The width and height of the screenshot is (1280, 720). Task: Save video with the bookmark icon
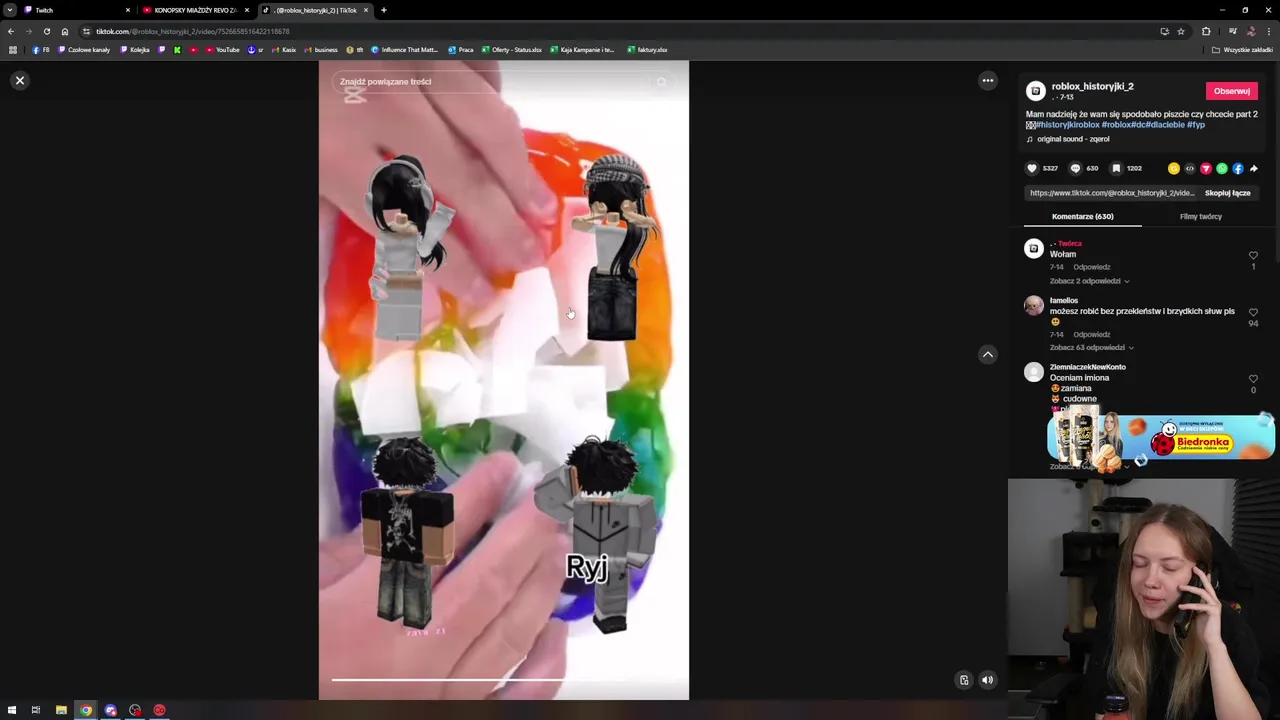point(1116,168)
